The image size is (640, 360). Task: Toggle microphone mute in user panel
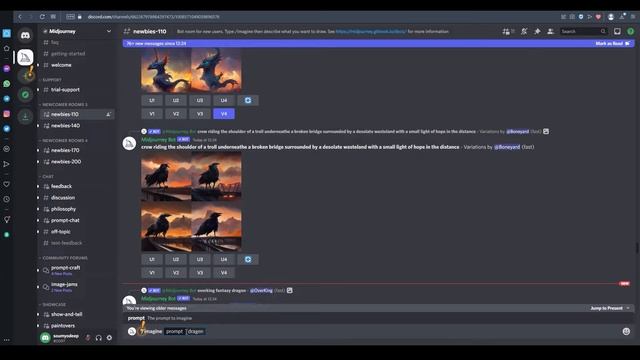88,338
